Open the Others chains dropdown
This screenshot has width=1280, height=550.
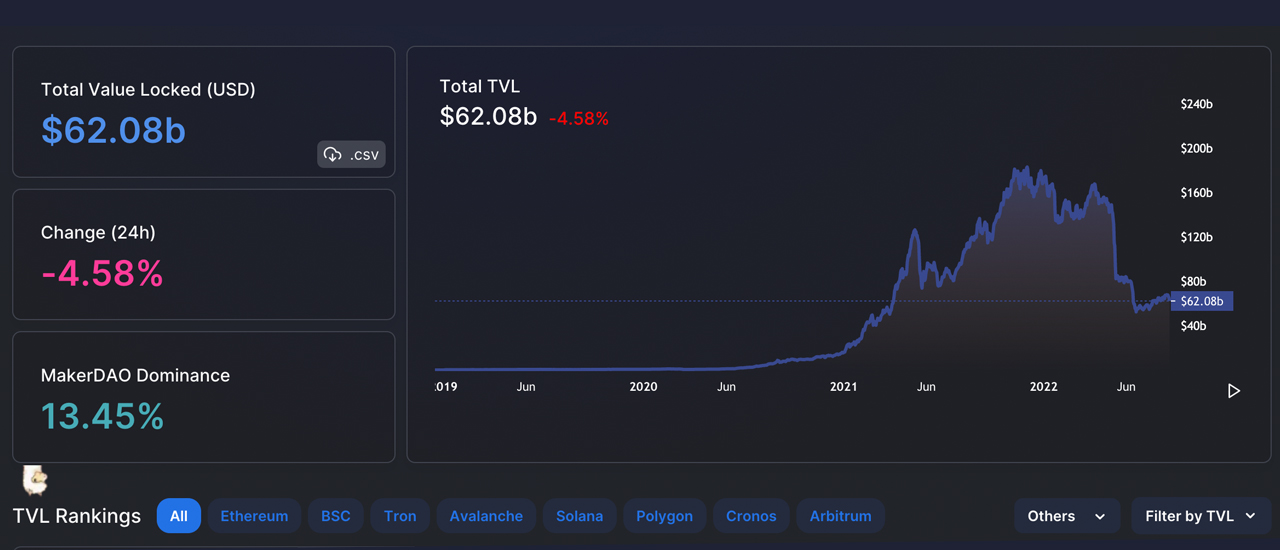tap(1066, 516)
